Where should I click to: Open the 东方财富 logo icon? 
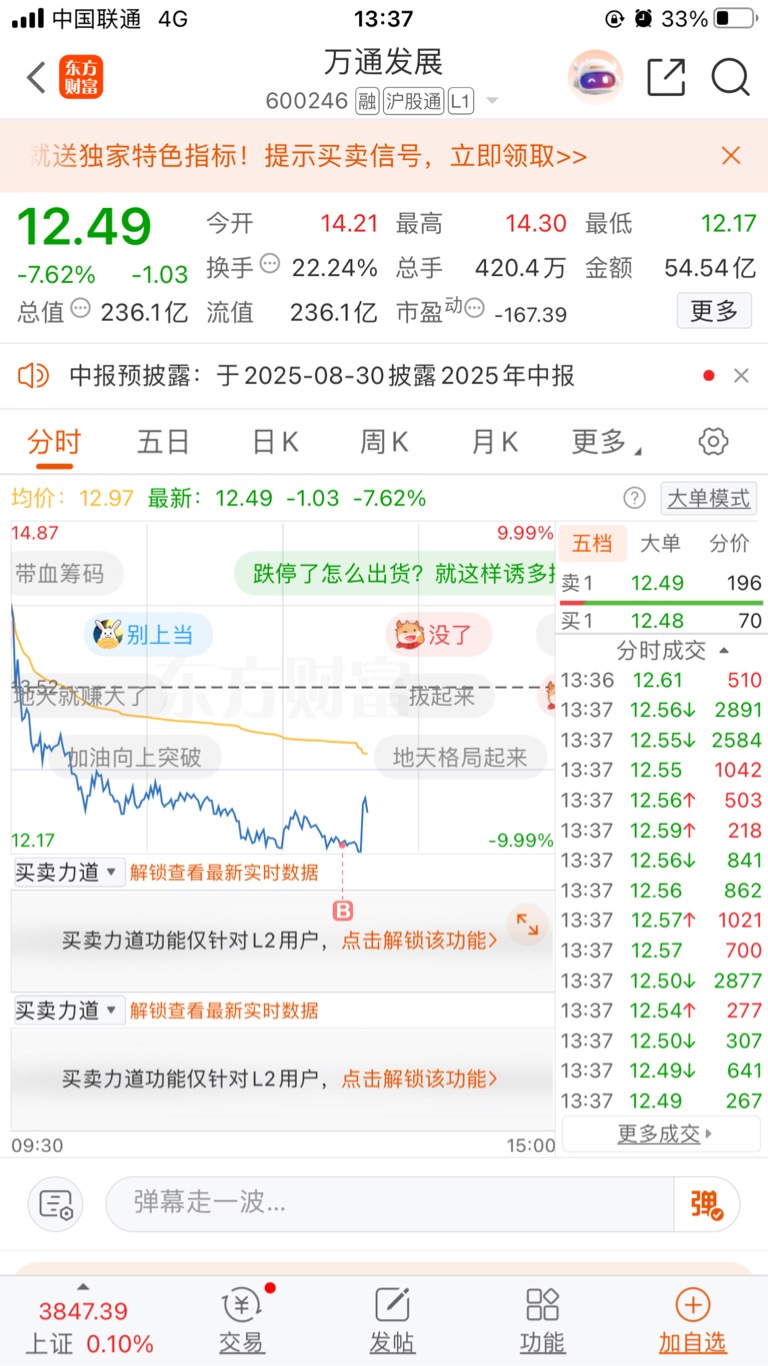click(81, 77)
